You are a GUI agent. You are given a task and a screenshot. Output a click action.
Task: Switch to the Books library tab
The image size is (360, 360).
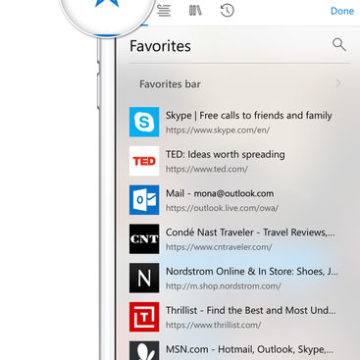[196, 11]
